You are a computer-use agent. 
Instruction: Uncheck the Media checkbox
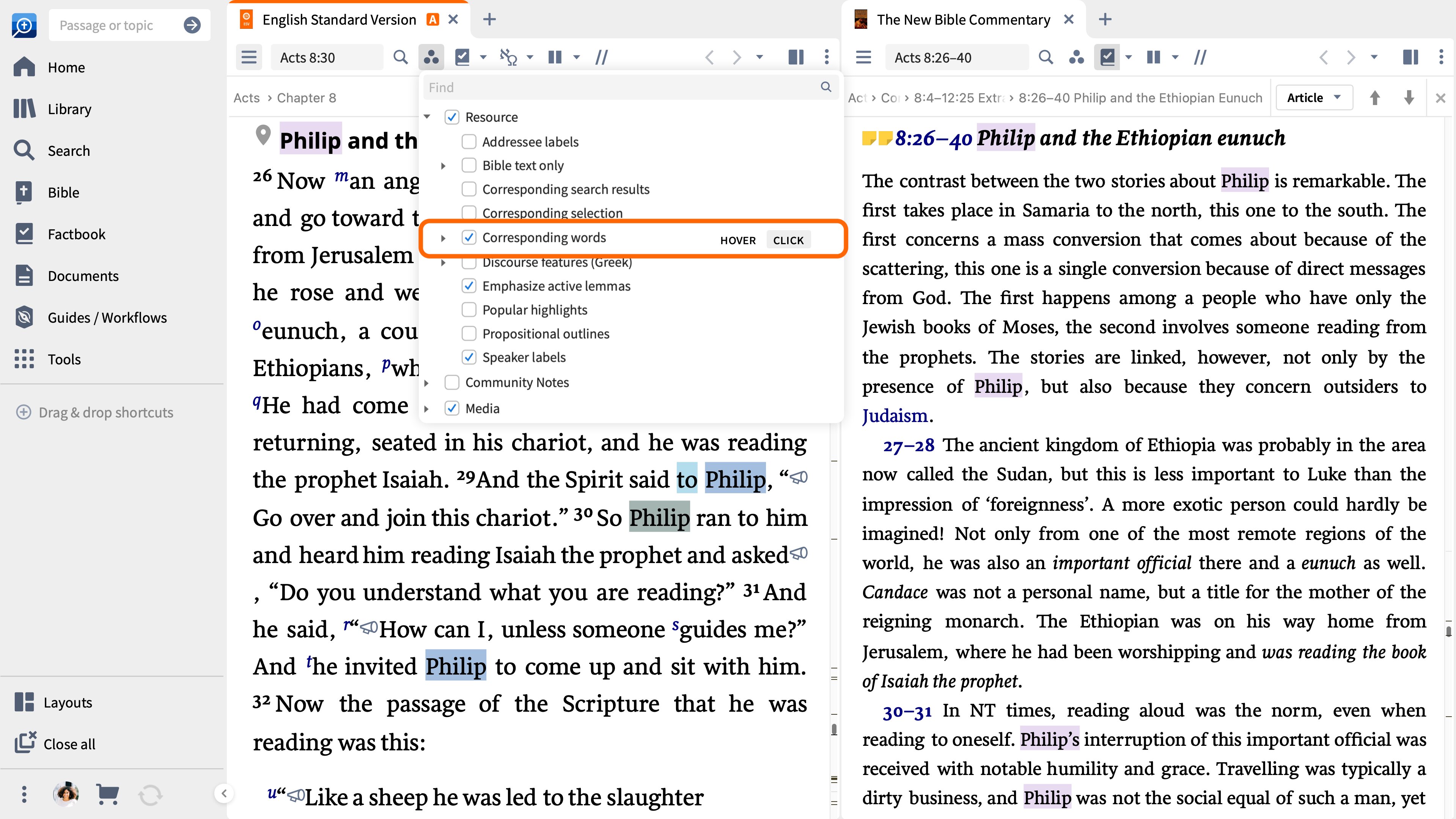tap(451, 408)
